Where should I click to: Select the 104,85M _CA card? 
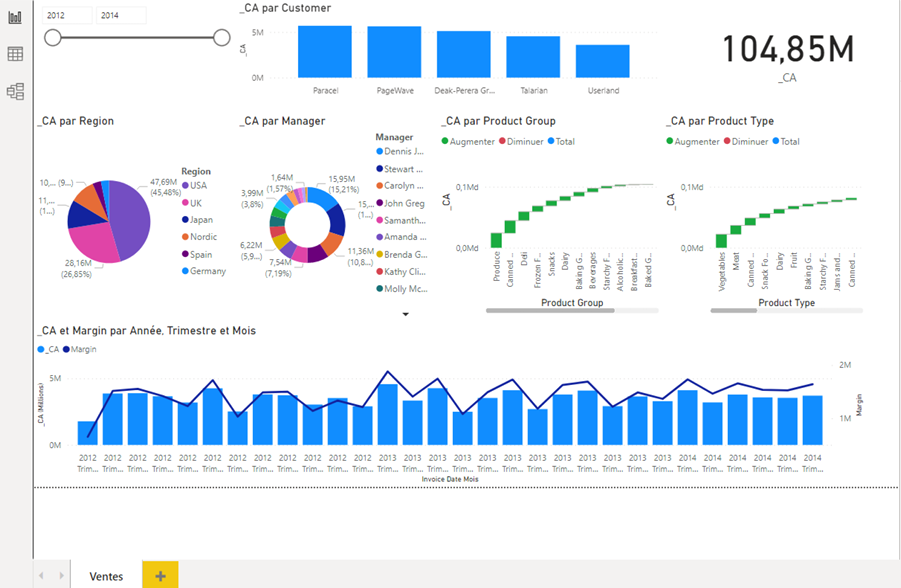(x=788, y=52)
